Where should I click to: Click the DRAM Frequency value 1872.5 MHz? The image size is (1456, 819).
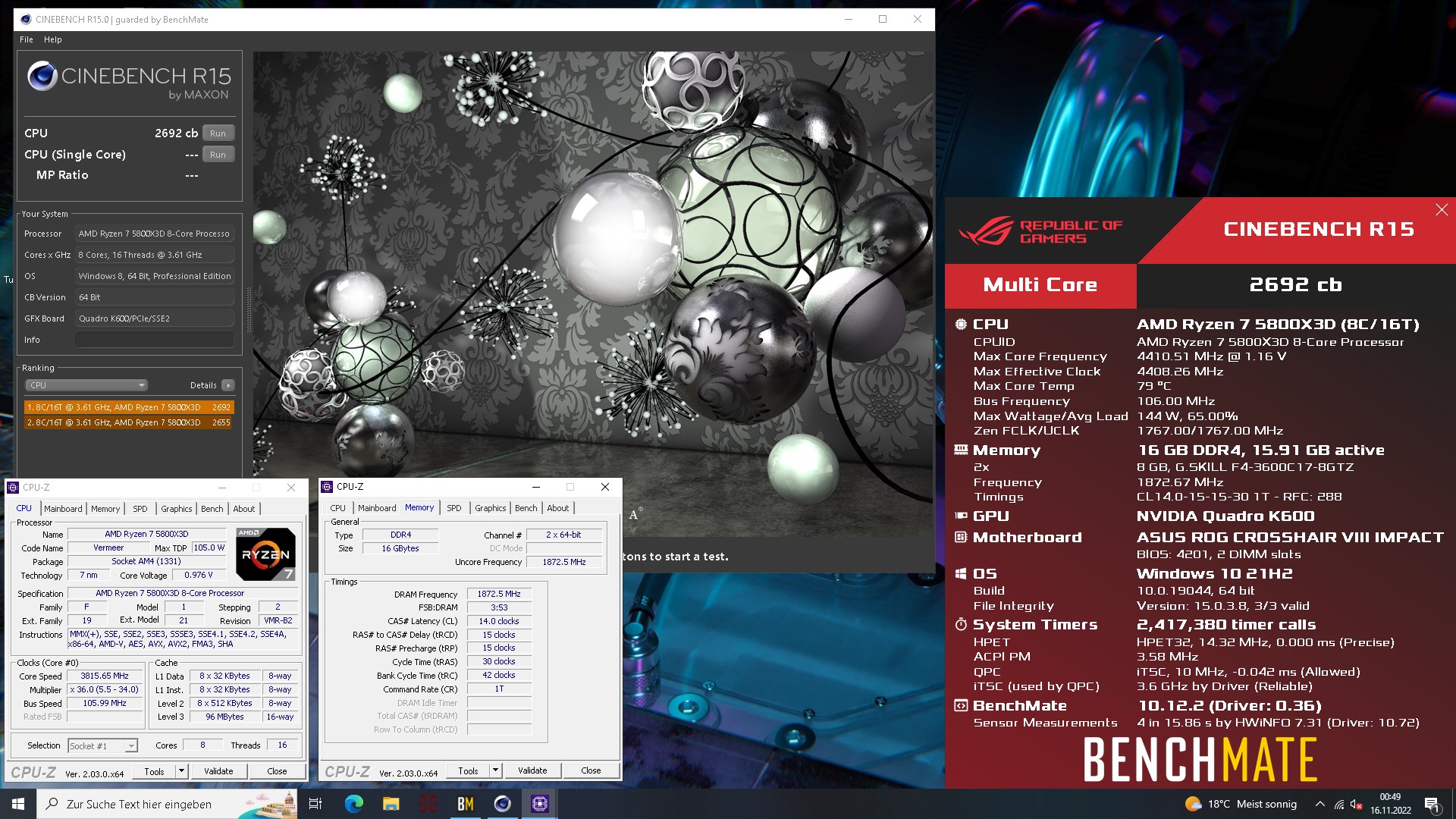point(499,594)
